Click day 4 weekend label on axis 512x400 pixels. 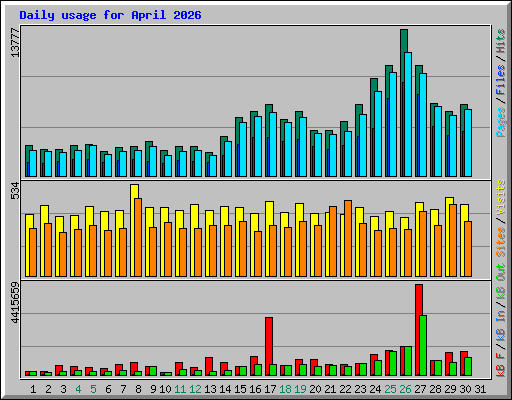[78, 389]
